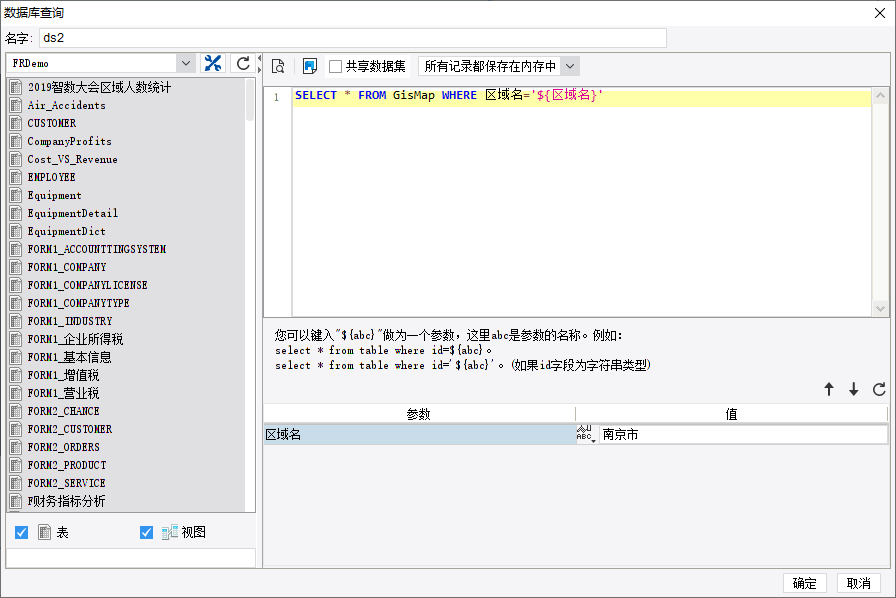Viewport: 896px width, 598px height.
Task: Refresh the parameter list
Action: (x=879, y=389)
